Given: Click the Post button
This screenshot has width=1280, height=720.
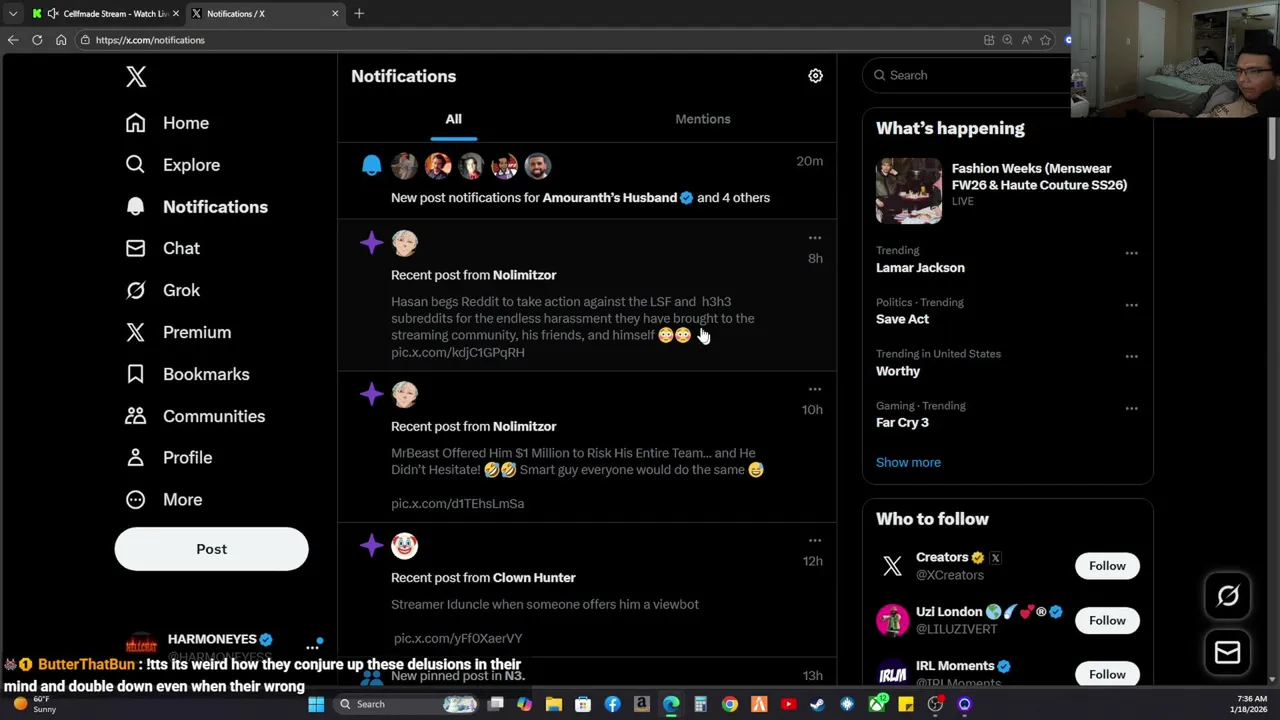Looking at the screenshot, I should [x=211, y=549].
